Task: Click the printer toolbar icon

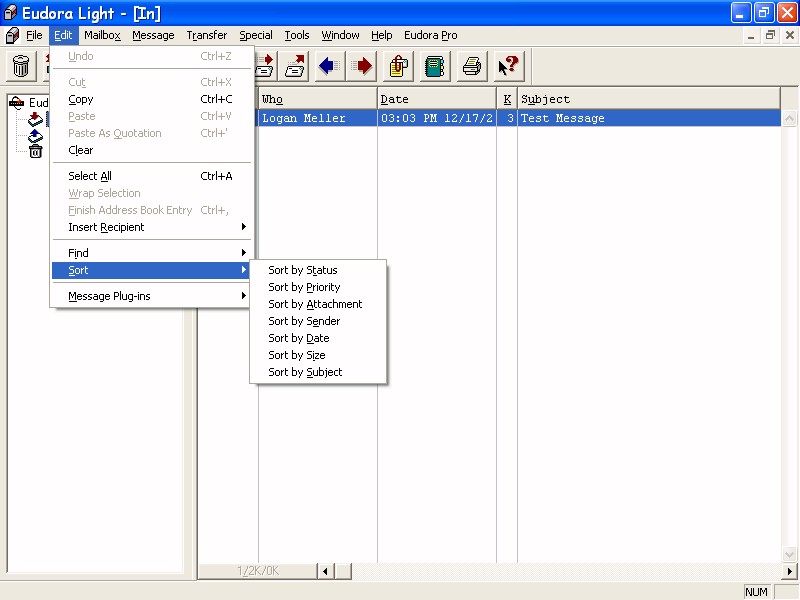Action: [472, 66]
